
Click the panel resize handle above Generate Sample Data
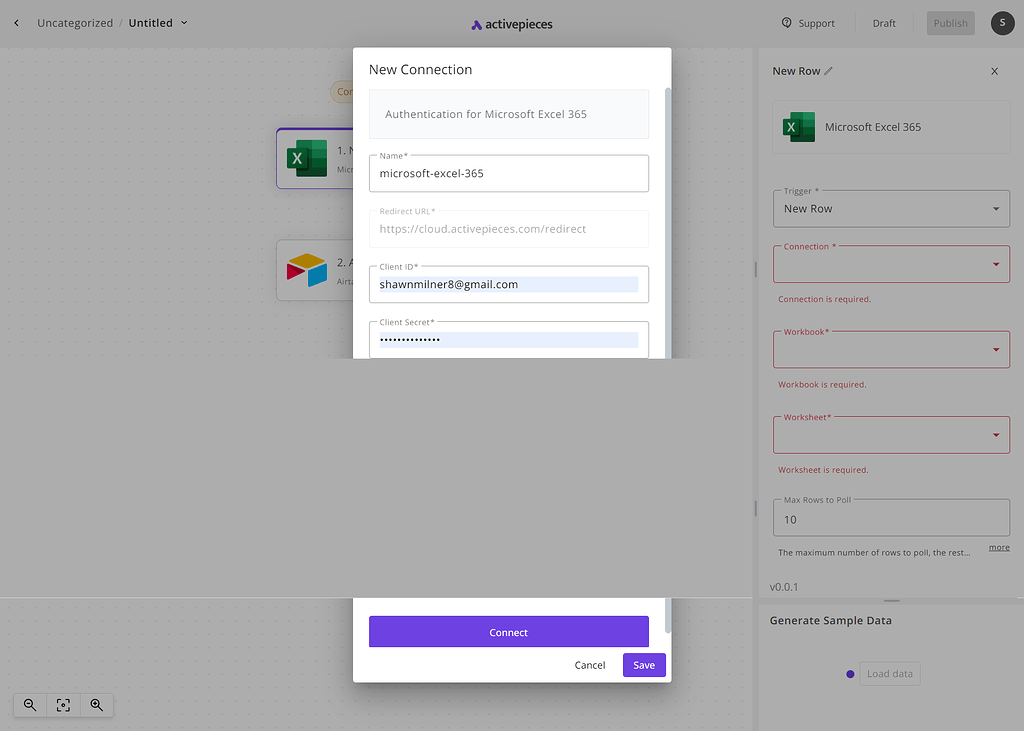tap(891, 600)
